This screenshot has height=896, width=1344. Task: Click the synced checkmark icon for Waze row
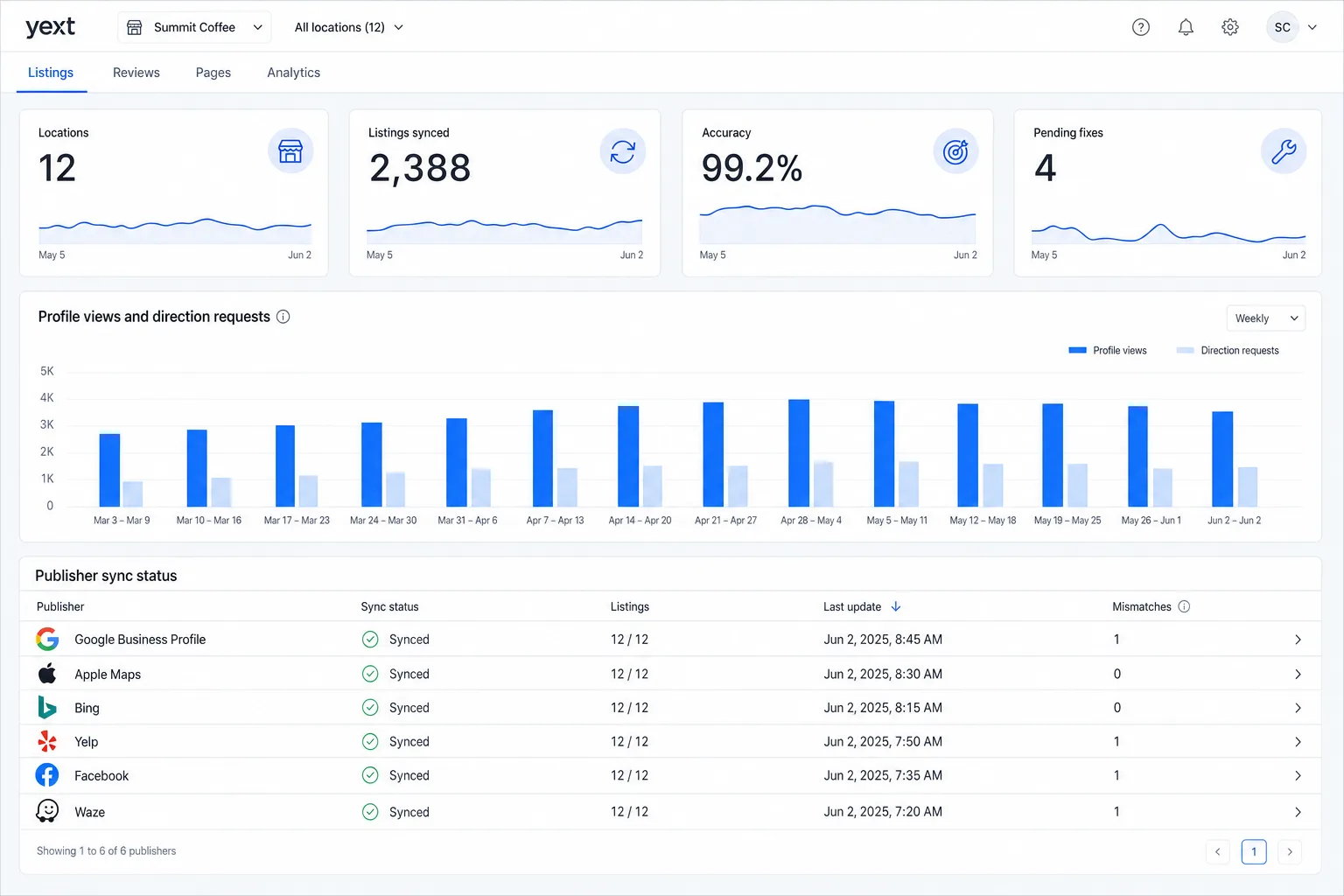pos(370,812)
